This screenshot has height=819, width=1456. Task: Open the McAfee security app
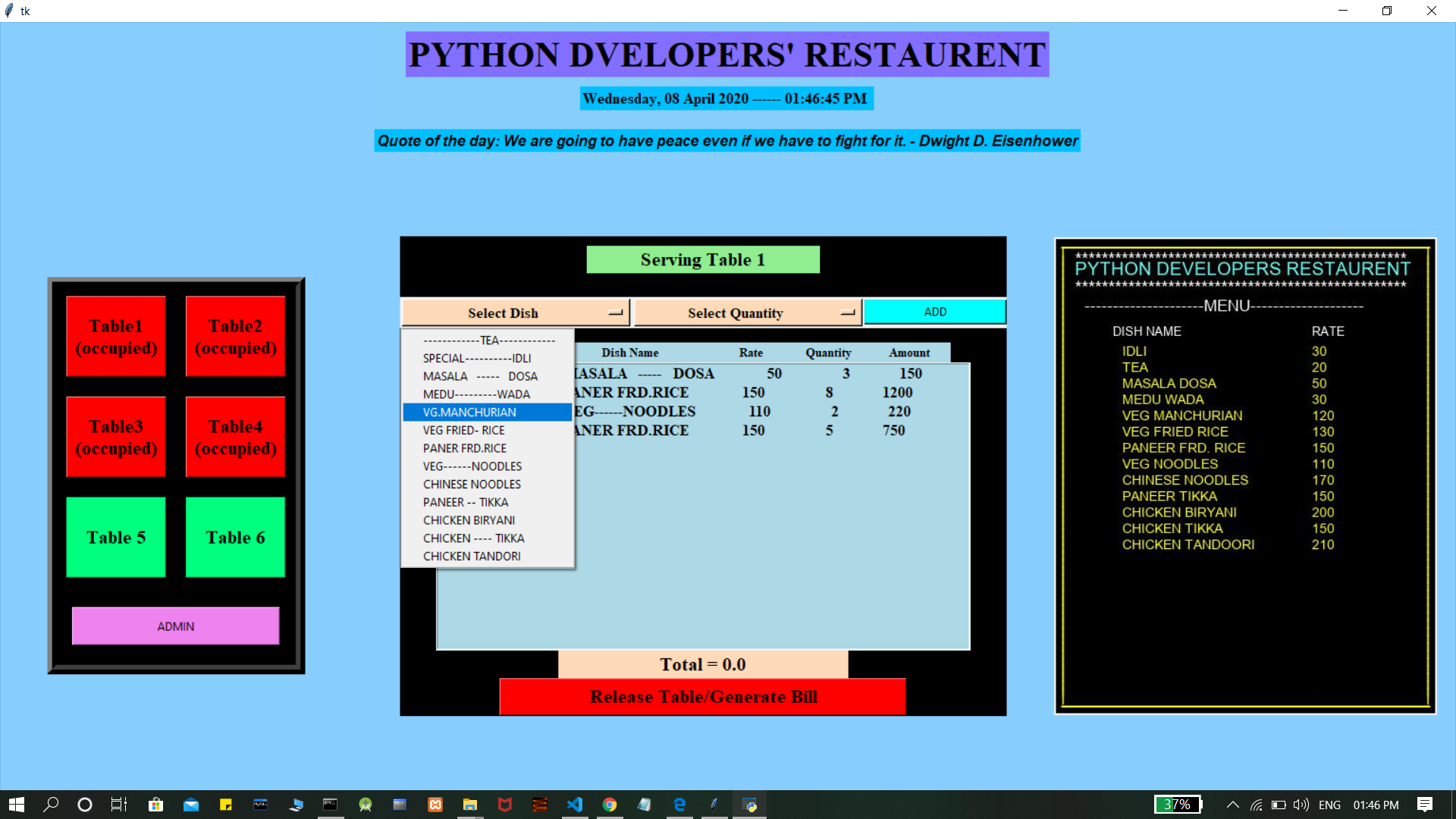[504, 804]
